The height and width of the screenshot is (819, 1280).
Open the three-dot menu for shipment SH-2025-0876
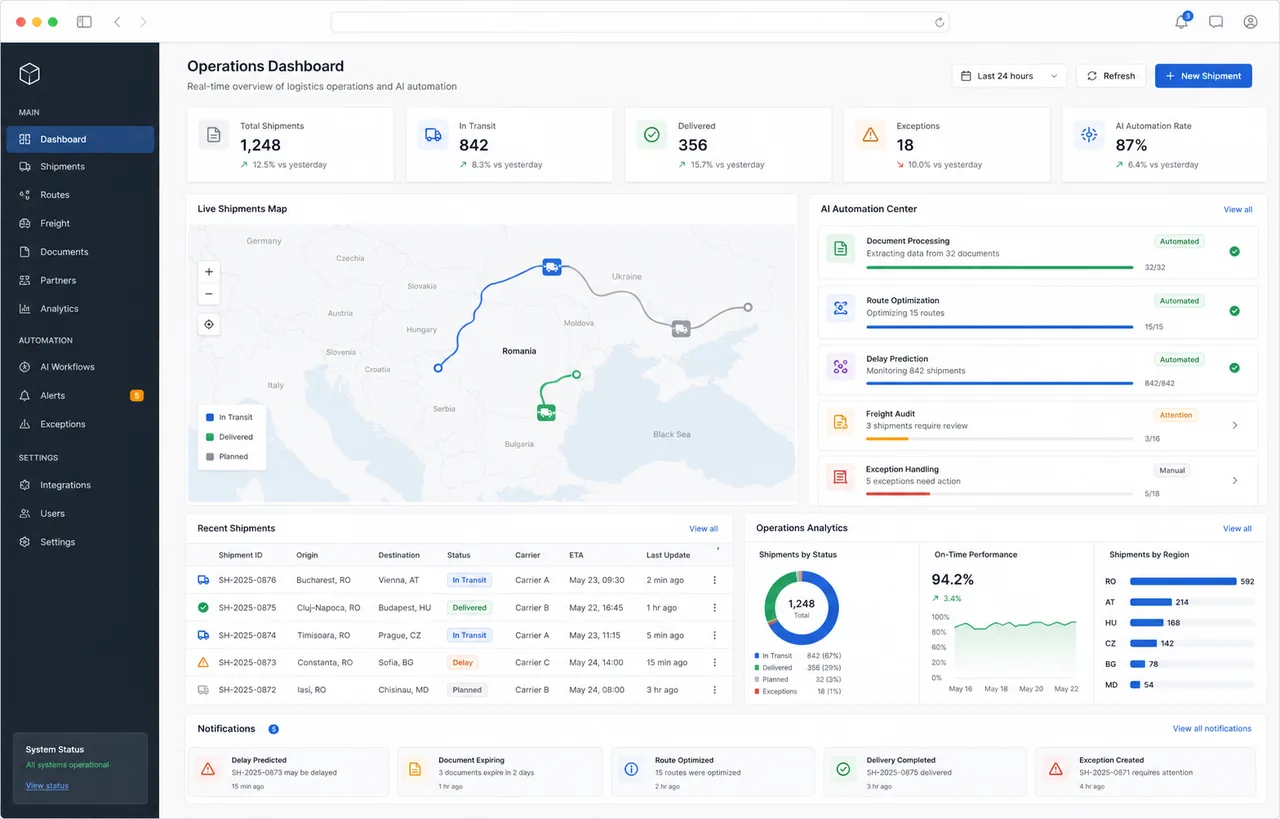(x=714, y=580)
